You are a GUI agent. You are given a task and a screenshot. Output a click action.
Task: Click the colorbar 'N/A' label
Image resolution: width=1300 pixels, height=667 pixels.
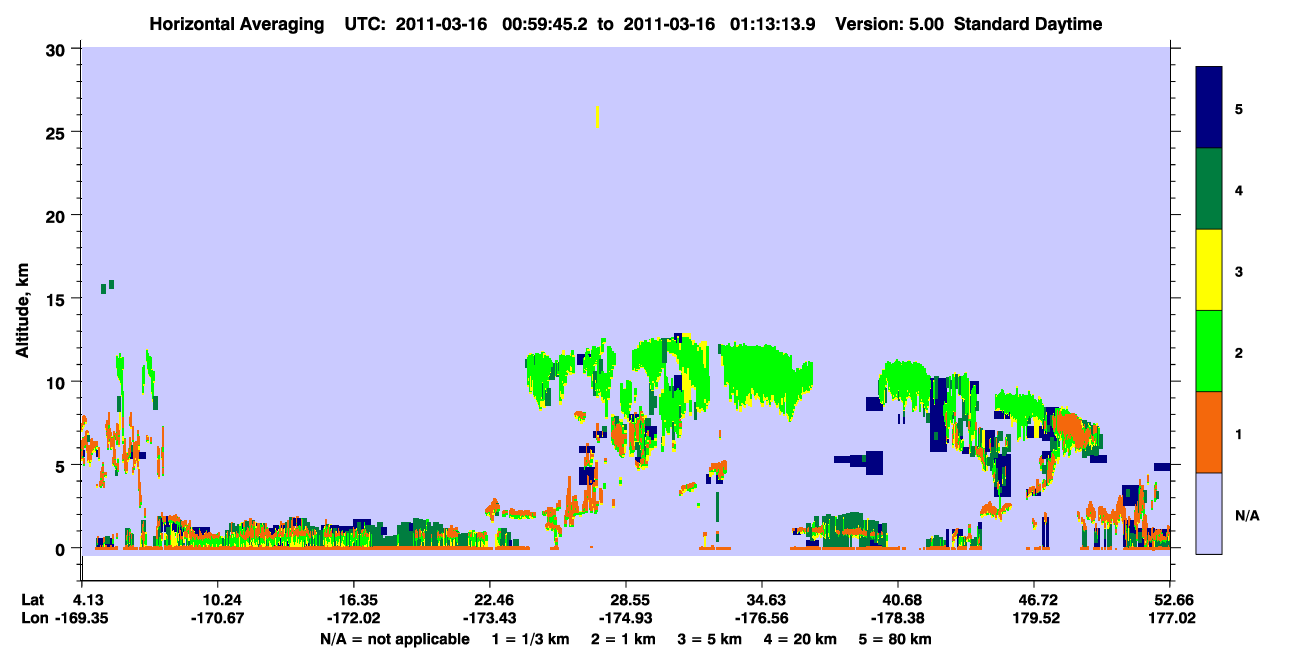tap(1246, 516)
